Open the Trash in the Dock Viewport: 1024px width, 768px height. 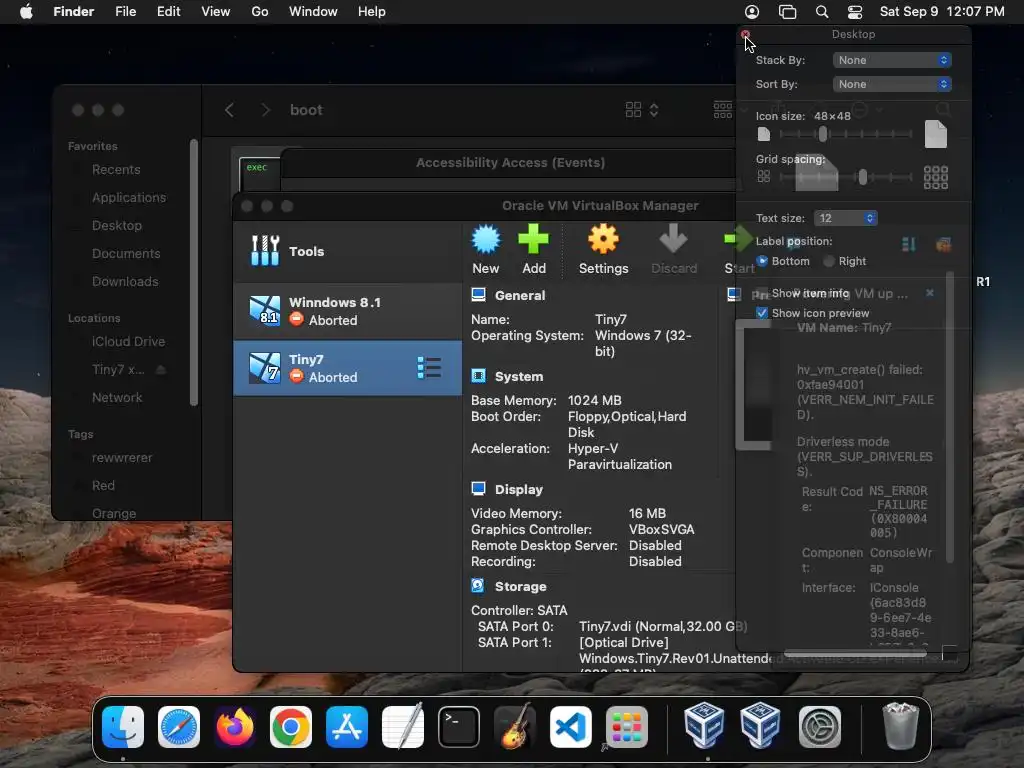point(900,726)
